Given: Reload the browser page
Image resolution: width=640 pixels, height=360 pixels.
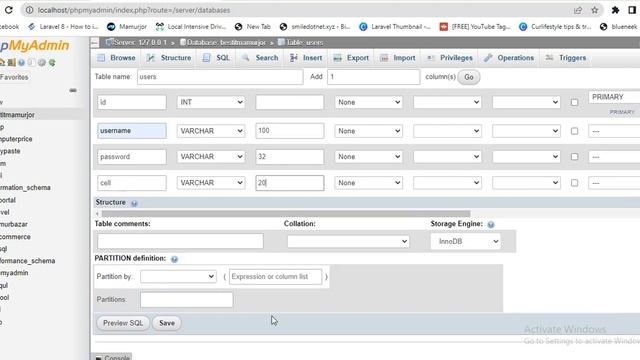Looking at the screenshot, I should 8,10.
